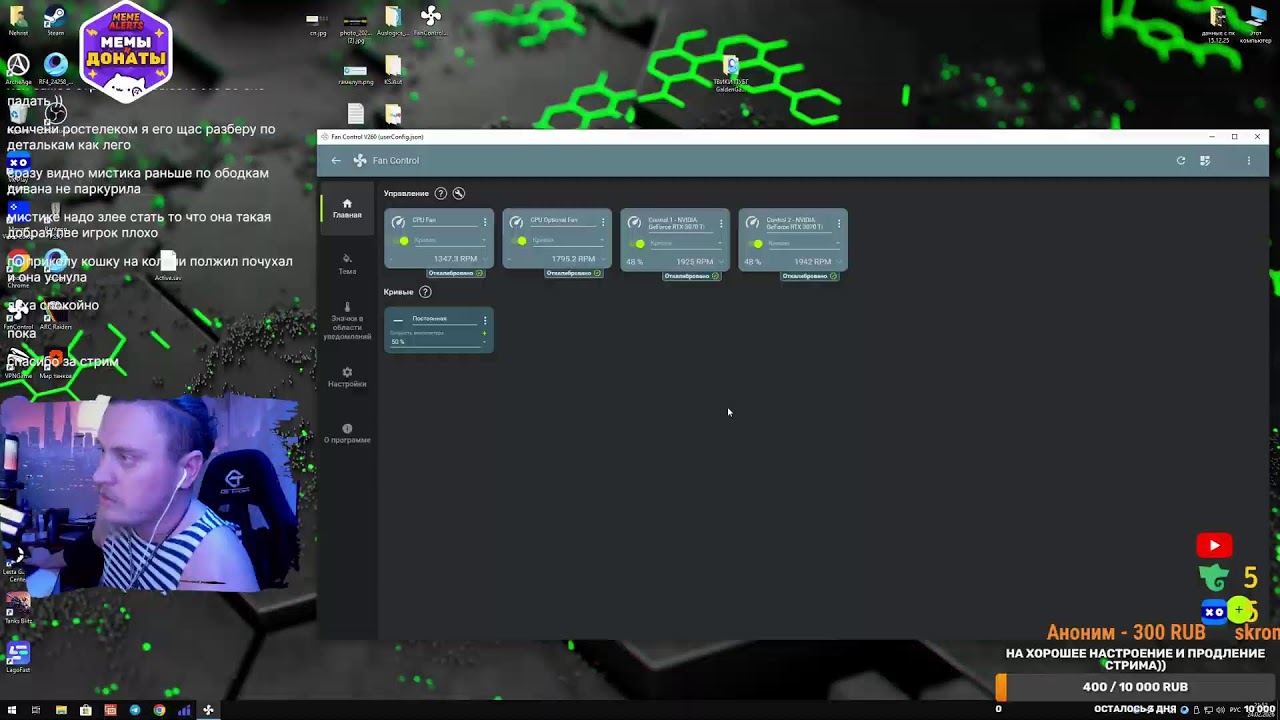
Task: Expand the CPU Fan card details chevron
Action: pos(484,260)
